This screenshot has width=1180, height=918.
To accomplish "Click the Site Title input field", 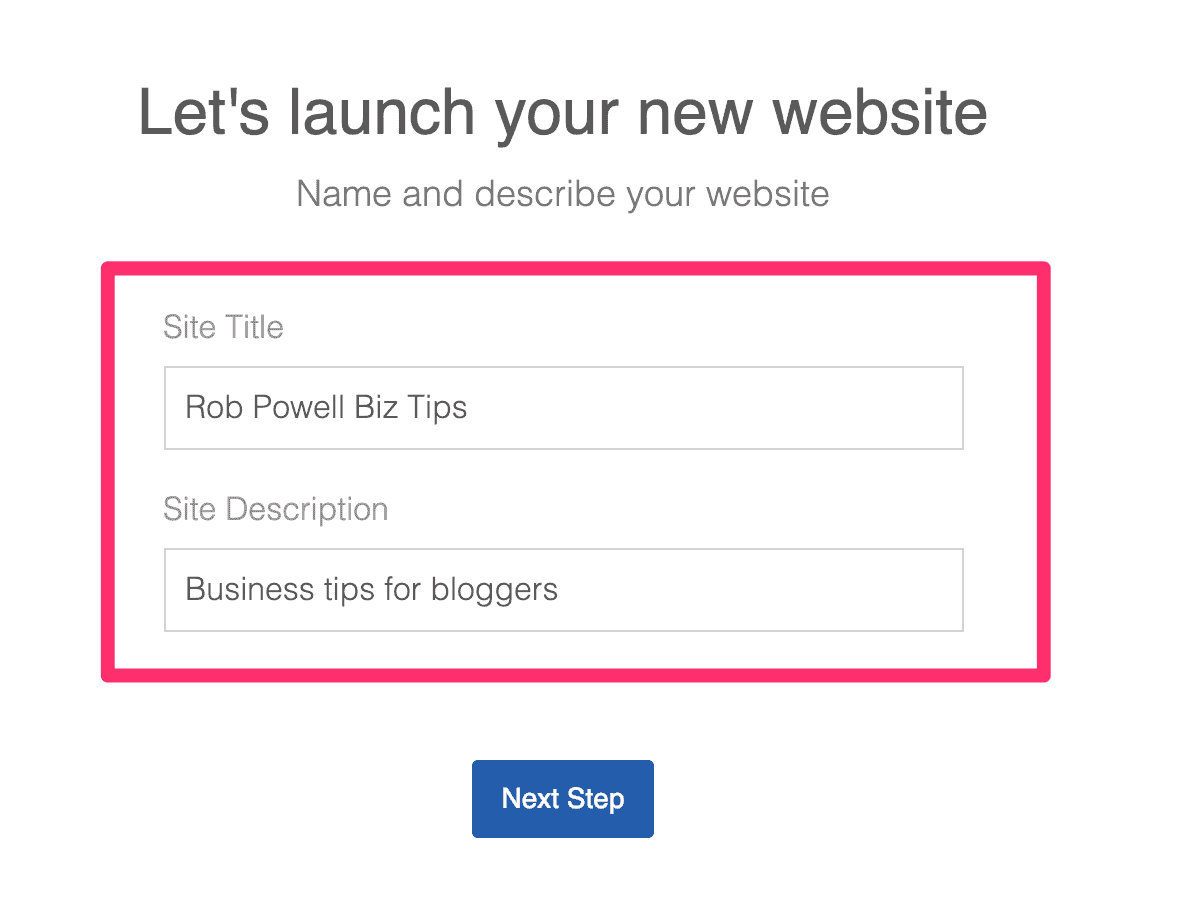I will pos(563,408).
